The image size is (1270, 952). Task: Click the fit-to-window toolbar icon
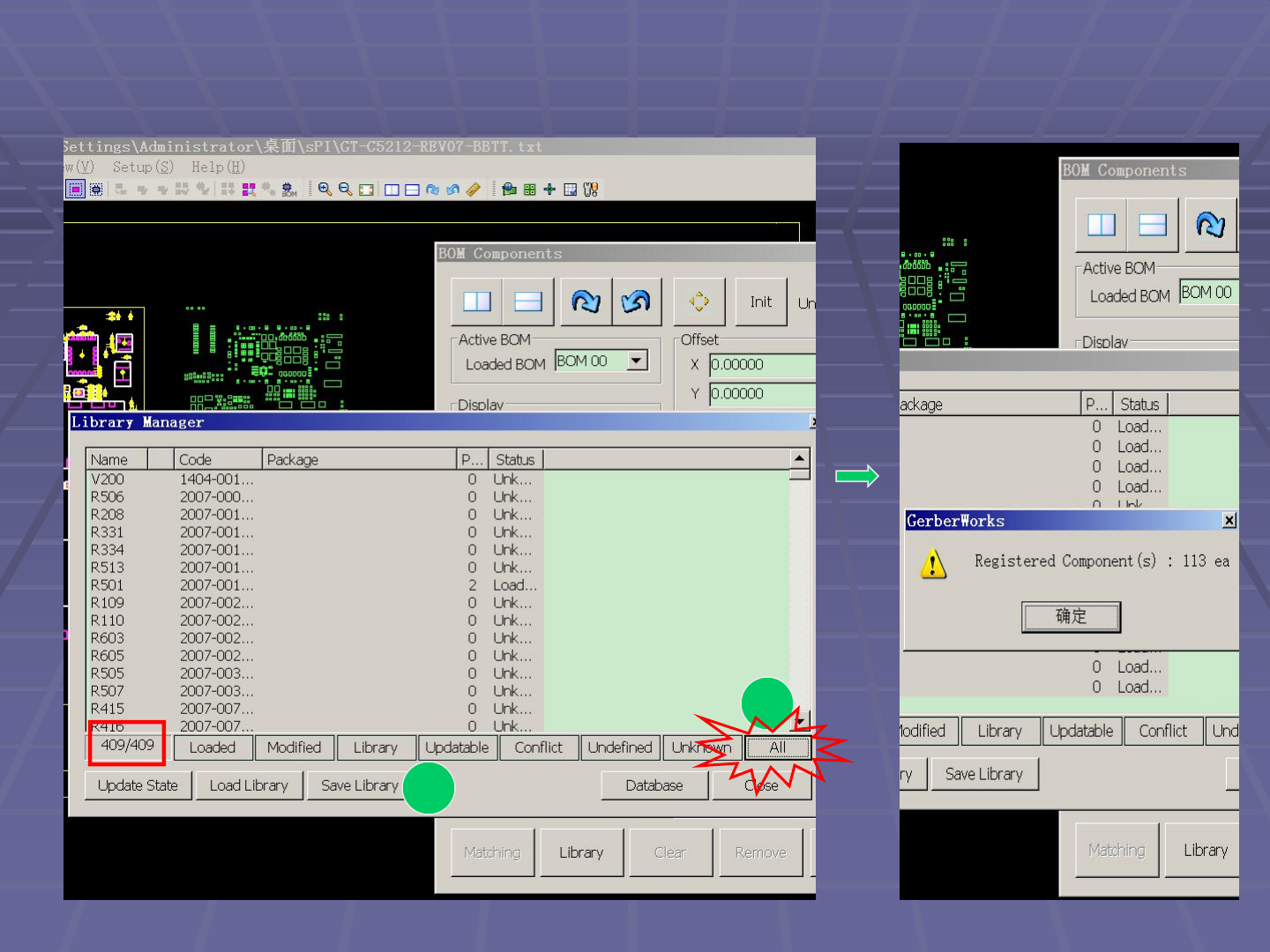pyautogui.click(x=366, y=190)
